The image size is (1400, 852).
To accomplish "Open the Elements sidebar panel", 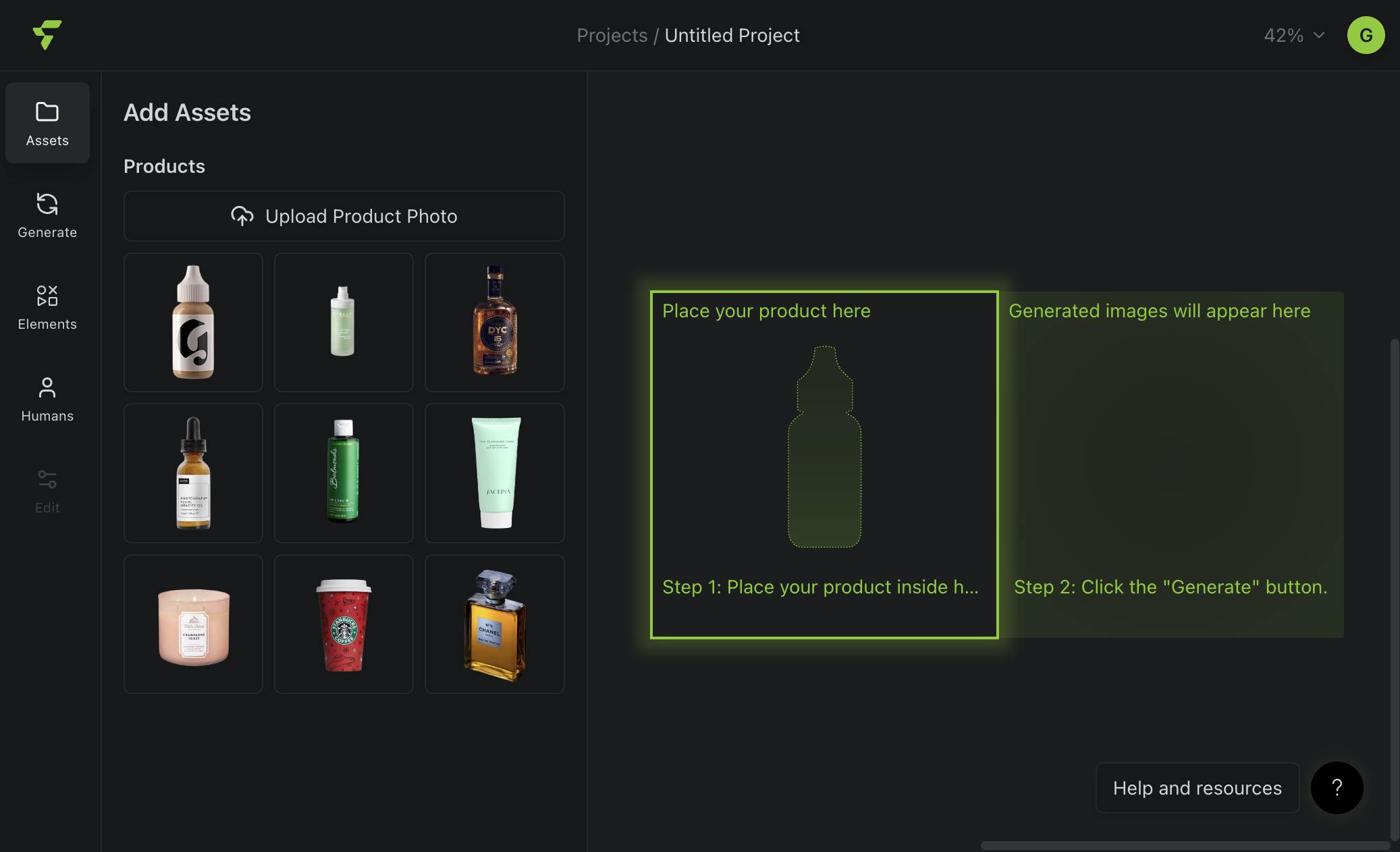I will [47, 307].
